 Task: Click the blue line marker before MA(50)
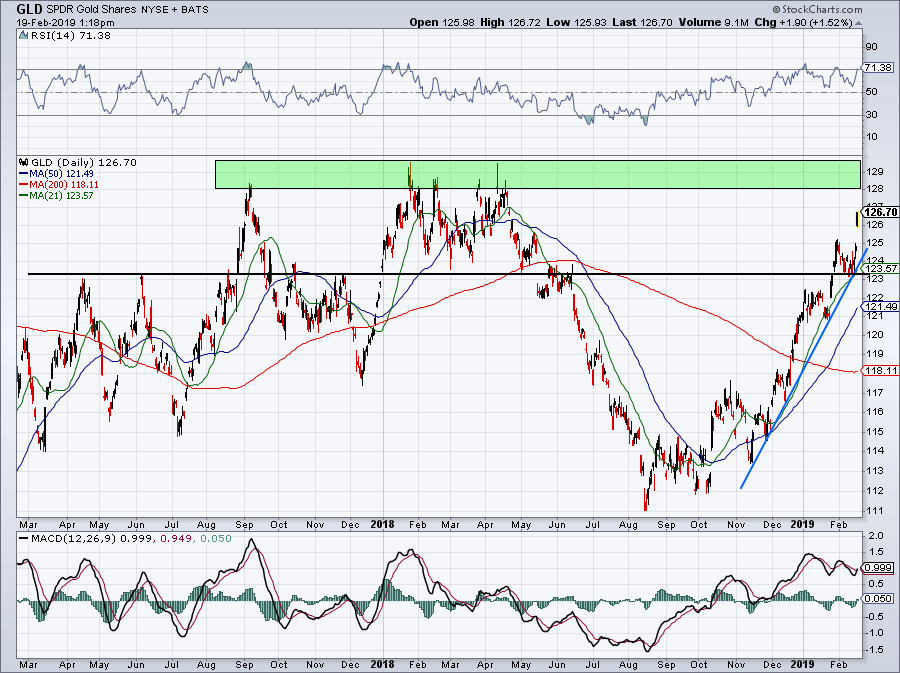tap(24, 174)
